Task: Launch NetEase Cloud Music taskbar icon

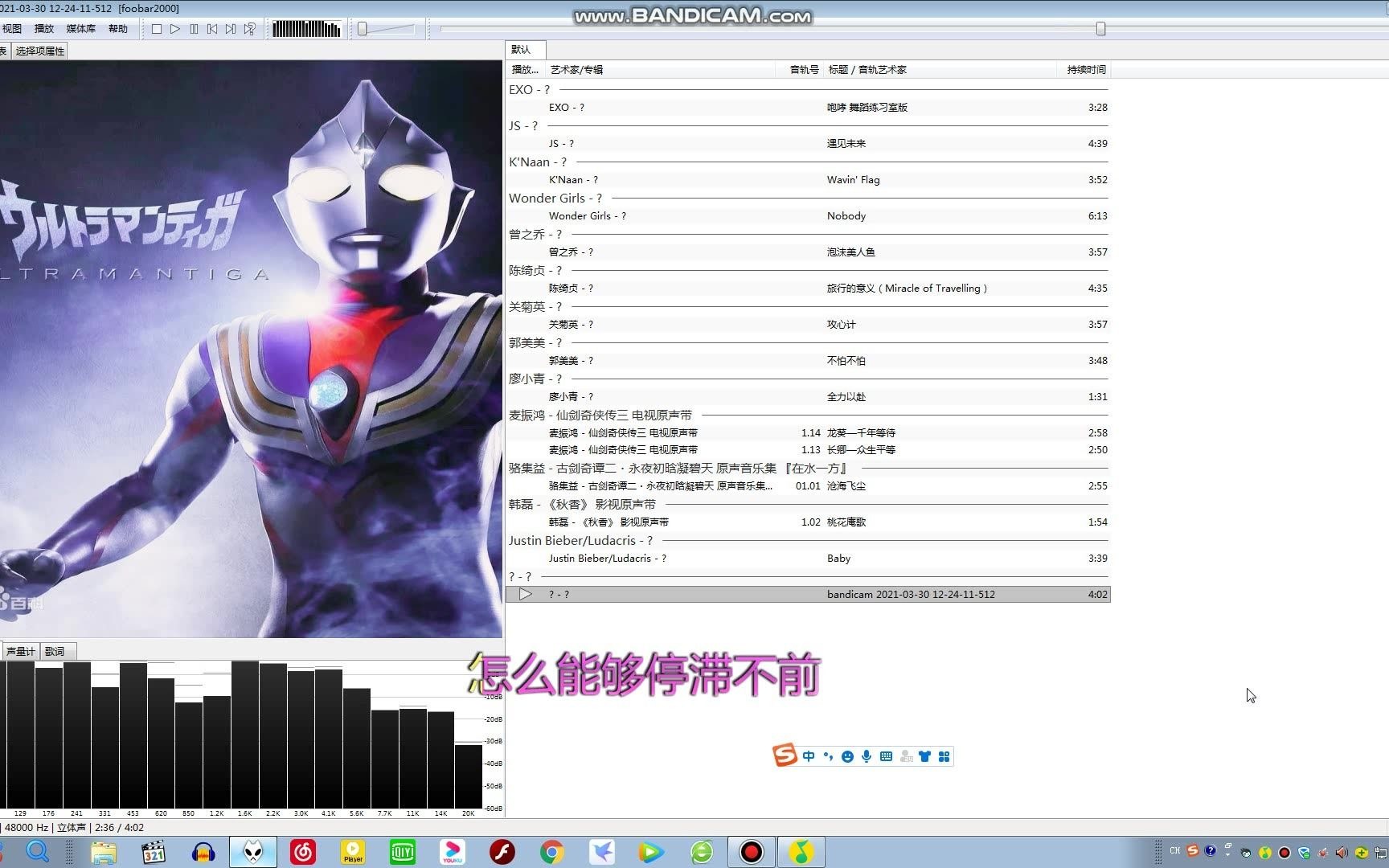Action: [303, 852]
